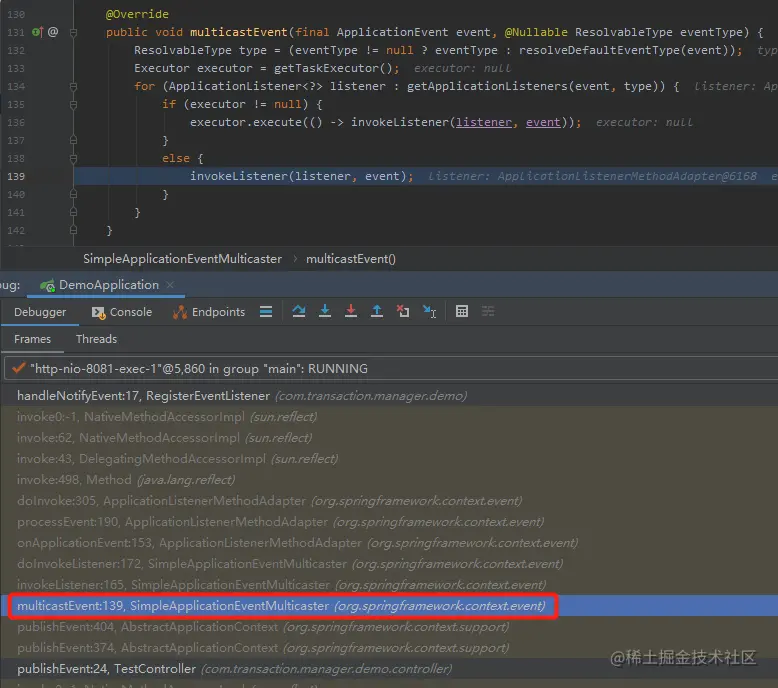The height and width of the screenshot is (688, 778).
Task: Select frame processEvent:190, ApplicationListenerMethodAdapter
Action: point(389,522)
